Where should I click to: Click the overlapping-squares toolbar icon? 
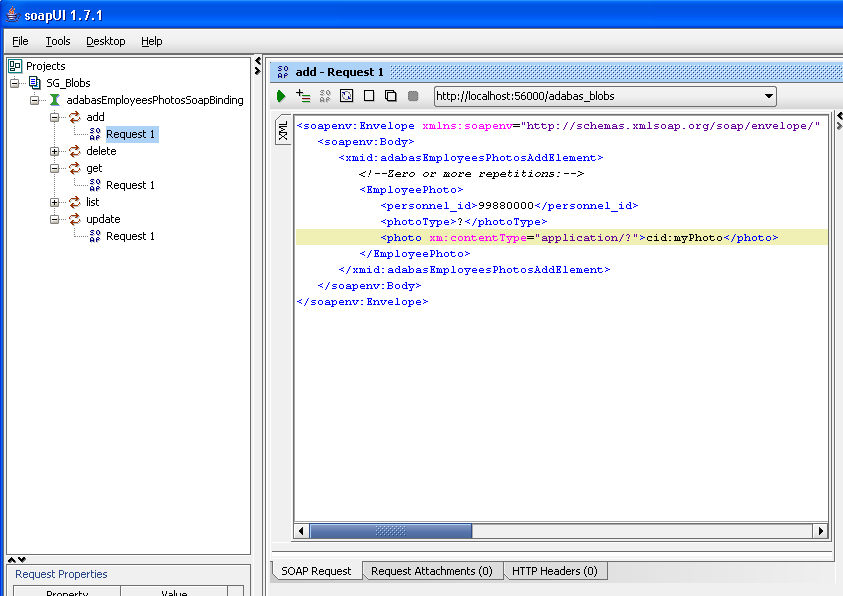coord(391,96)
